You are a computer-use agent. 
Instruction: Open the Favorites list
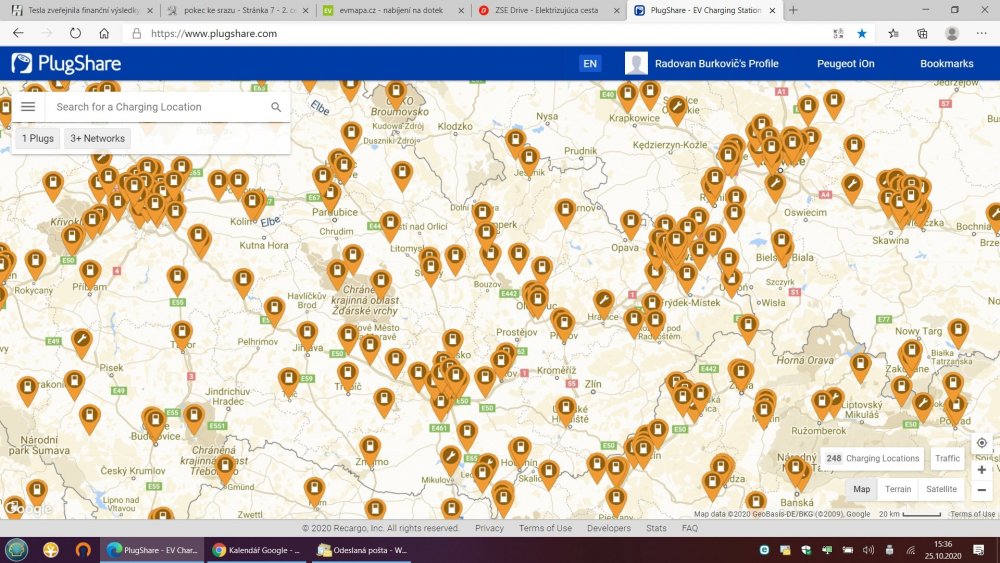click(893, 33)
